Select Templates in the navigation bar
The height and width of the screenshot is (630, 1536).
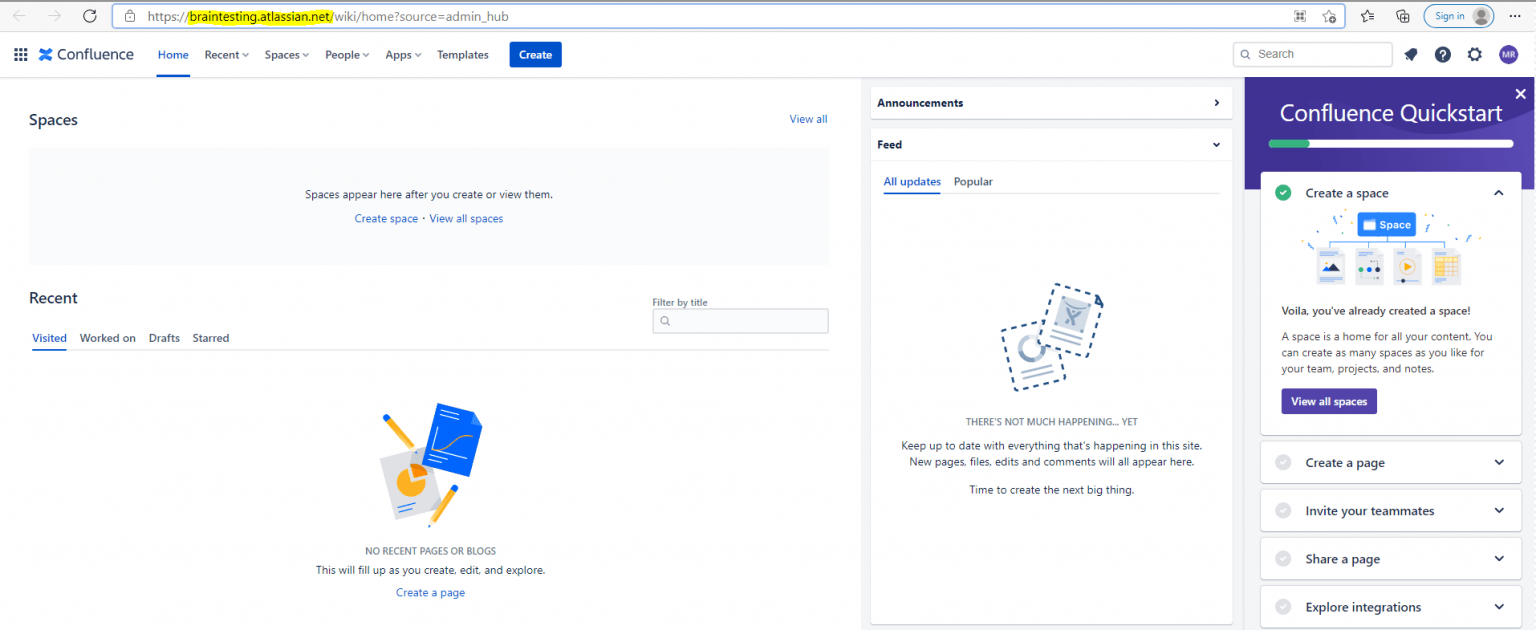[x=462, y=55]
